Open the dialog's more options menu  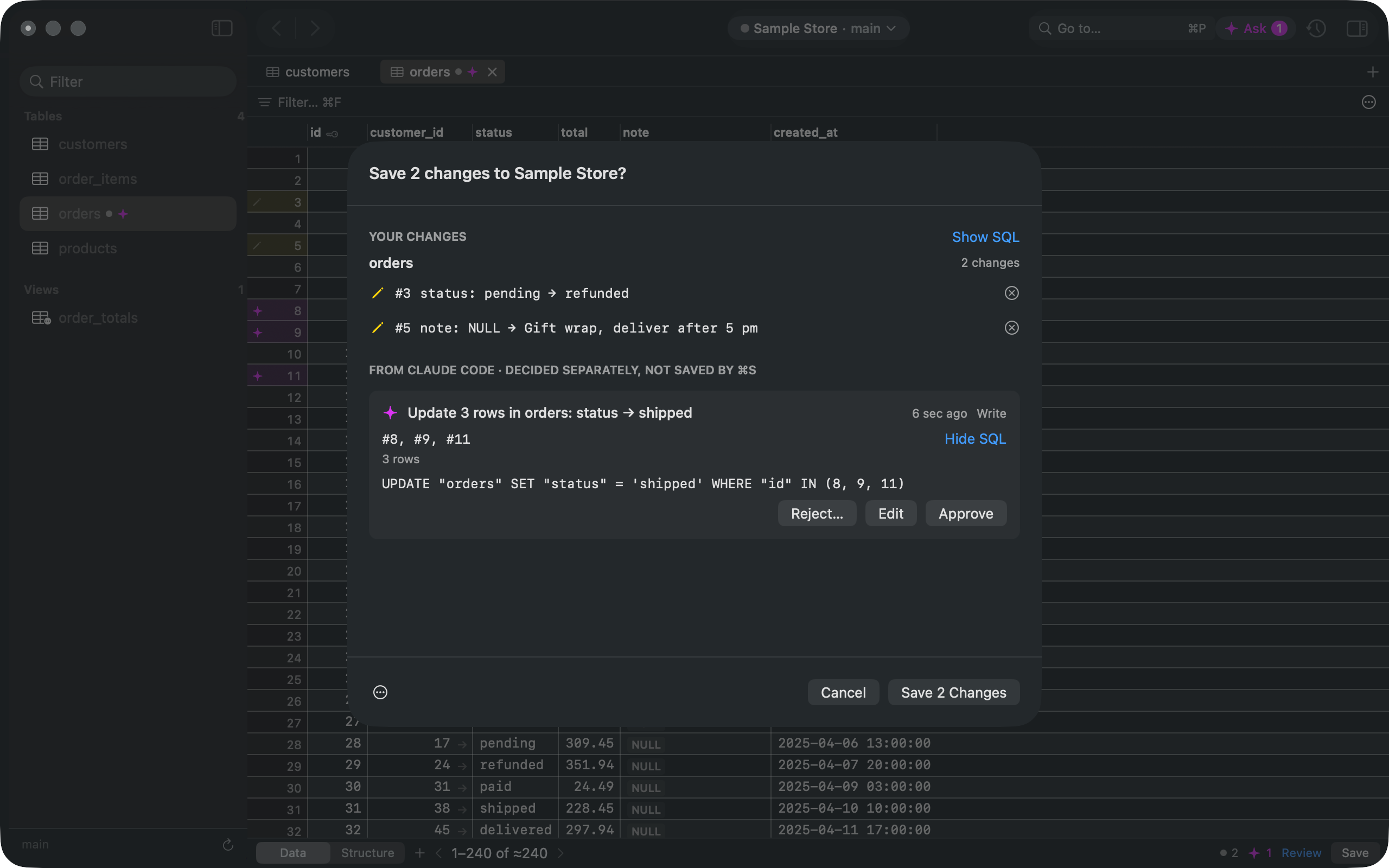coord(380,692)
